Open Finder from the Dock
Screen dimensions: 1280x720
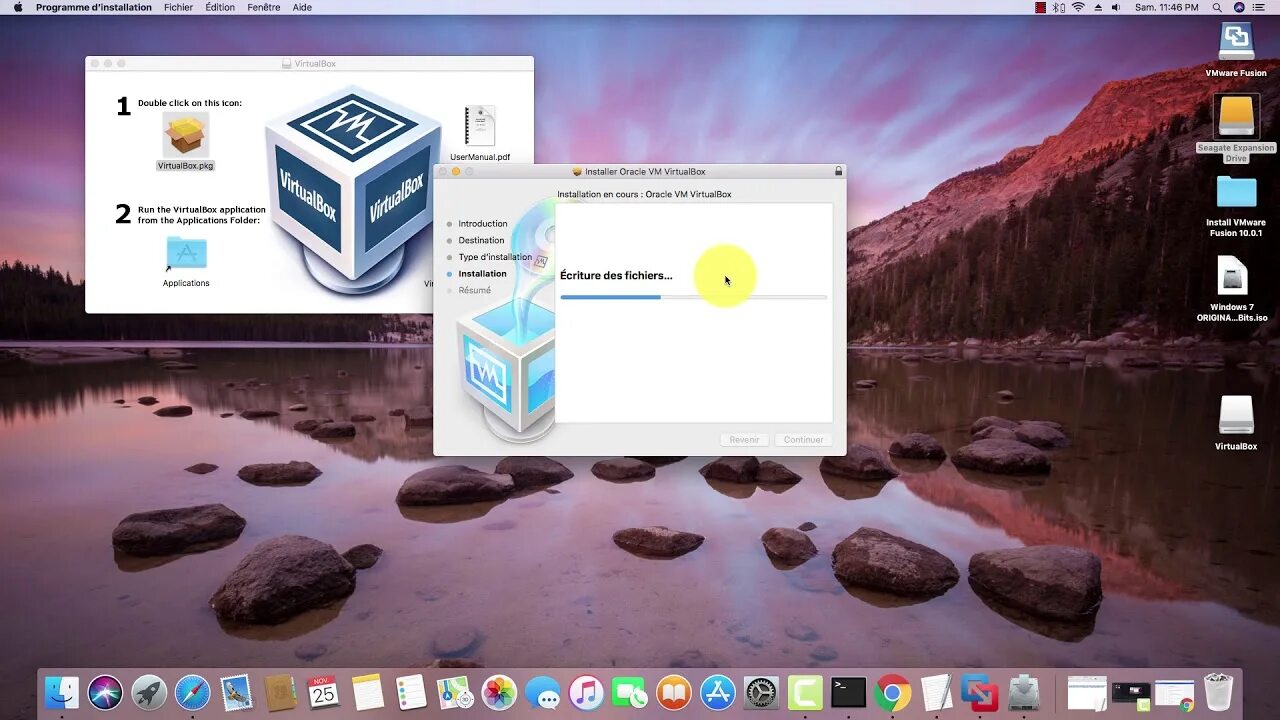point(62,692)
